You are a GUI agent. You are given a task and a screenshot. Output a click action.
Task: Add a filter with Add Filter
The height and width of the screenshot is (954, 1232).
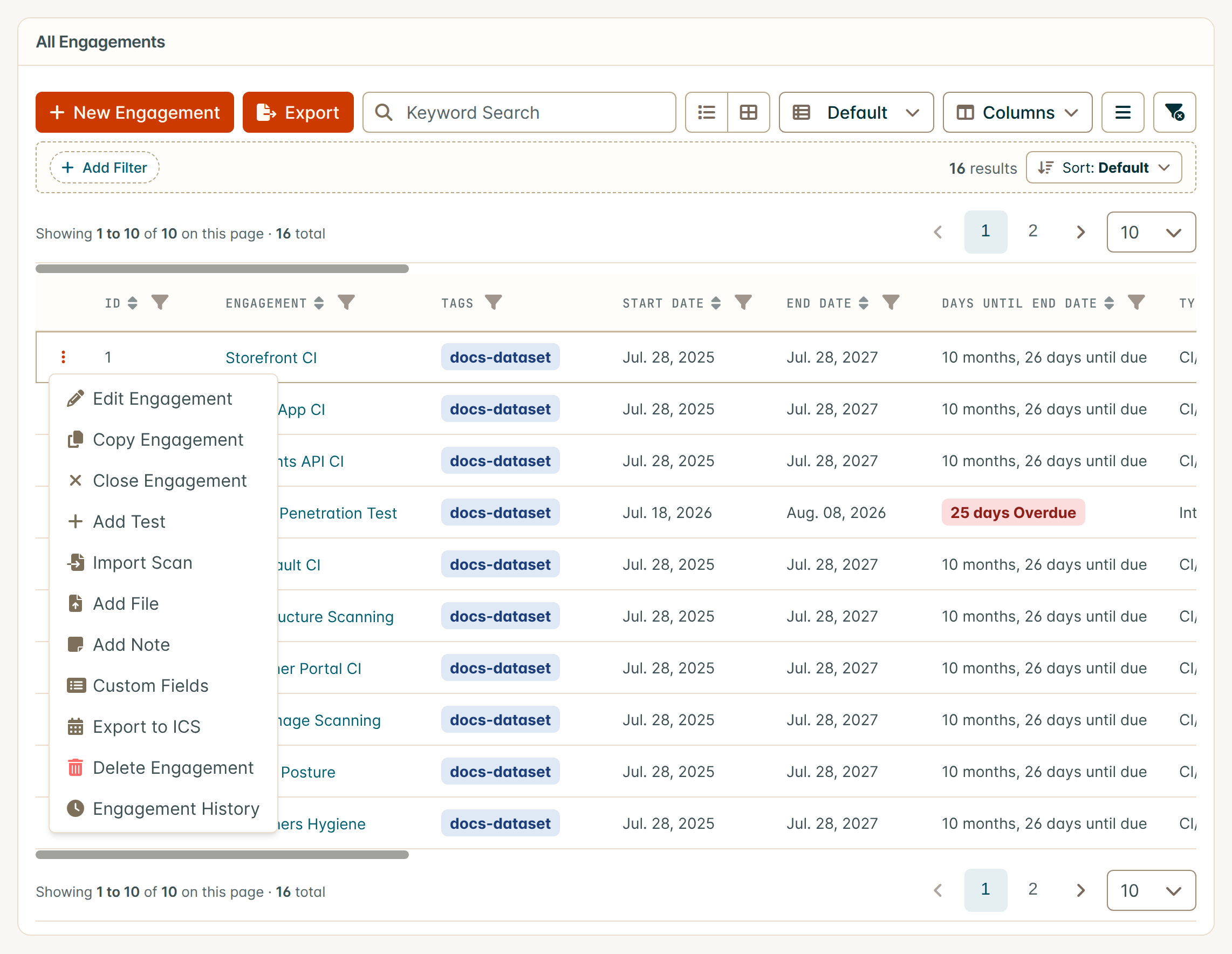click(104, 168)
